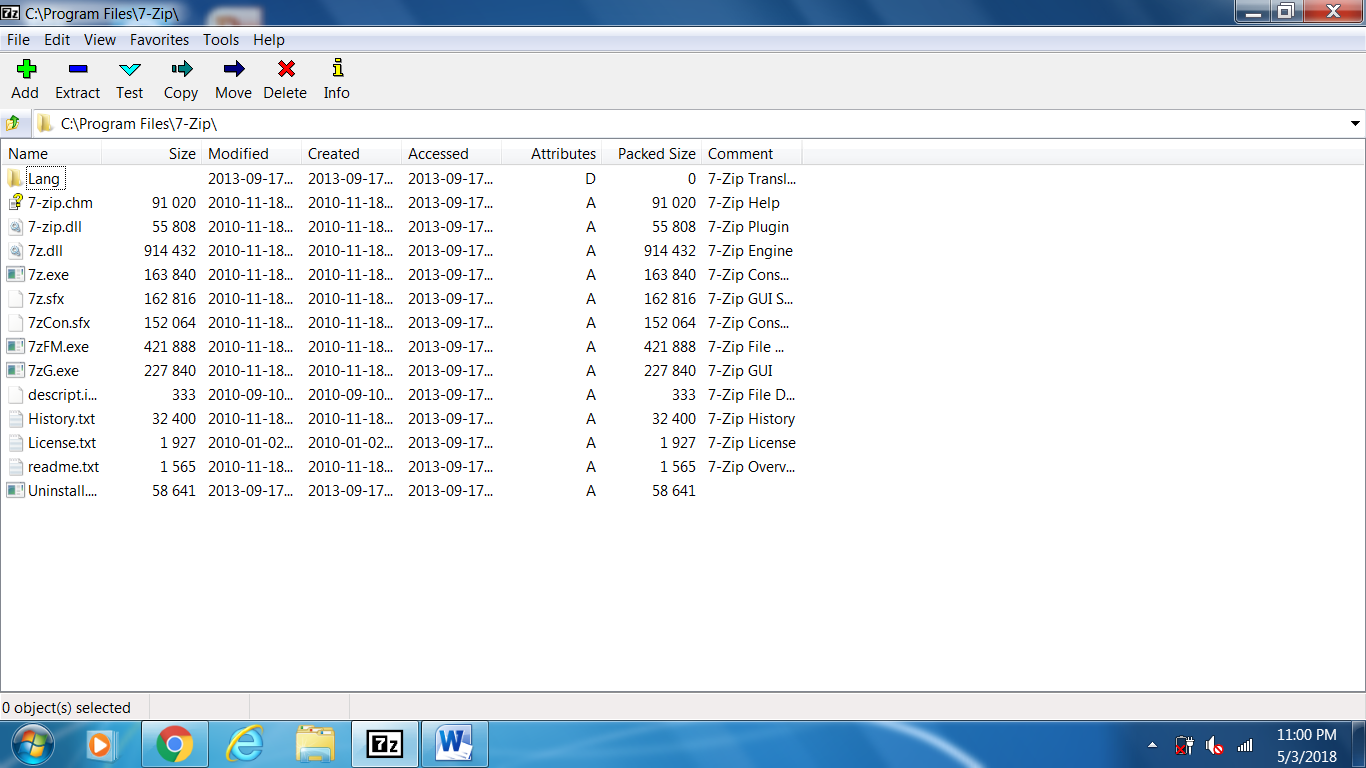Select the 7z.sfx file name
Viewport: 1366px width, 768px height.
[46, 299]
